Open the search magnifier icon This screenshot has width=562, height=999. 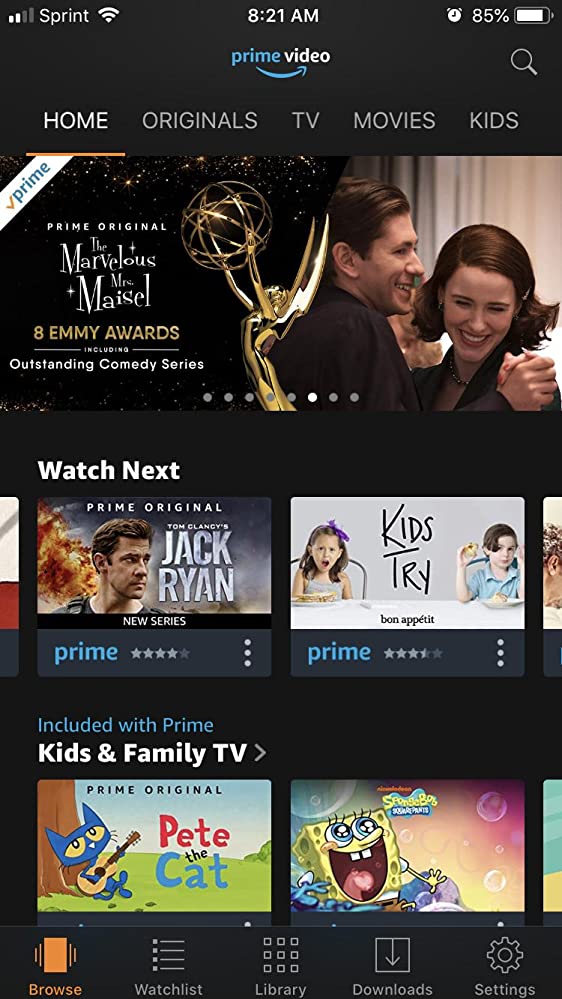524,62
